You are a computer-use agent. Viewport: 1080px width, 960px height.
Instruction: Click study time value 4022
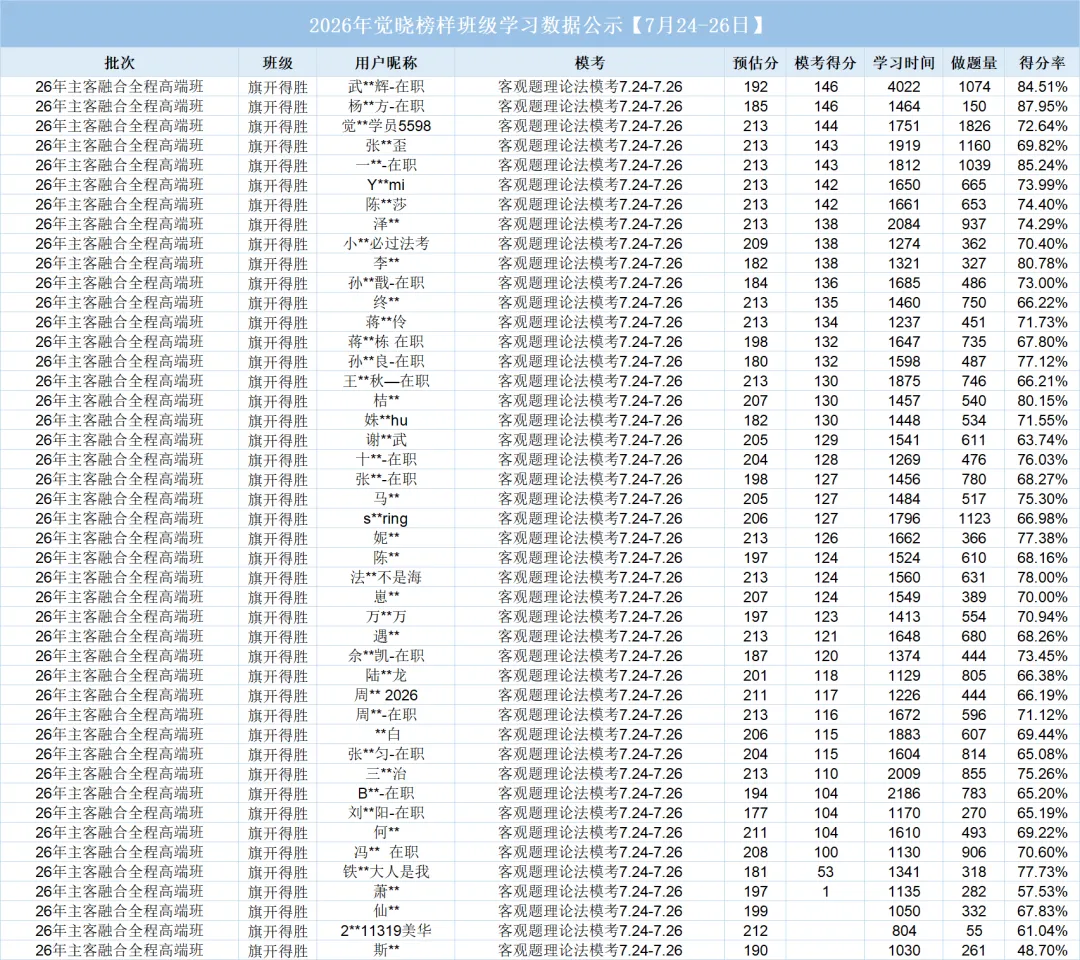[904, 87]
